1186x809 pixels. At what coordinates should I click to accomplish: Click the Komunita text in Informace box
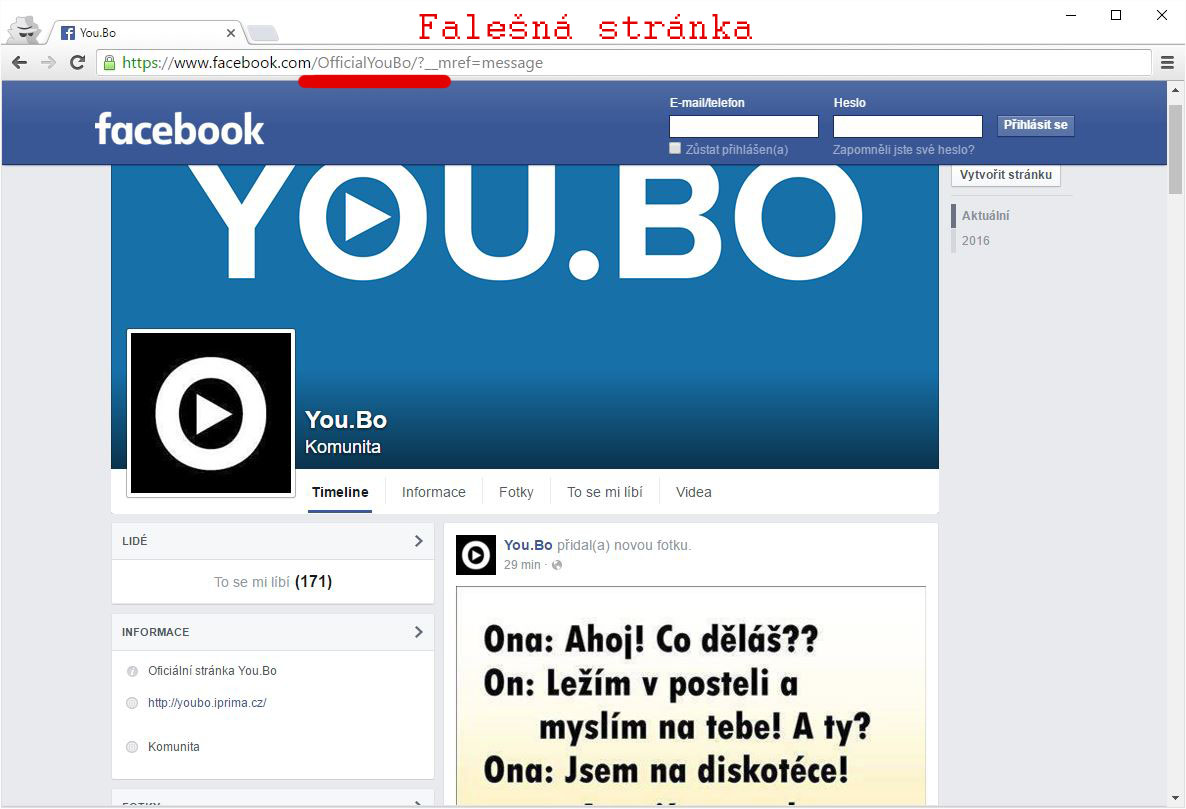[x=173, y=747]
